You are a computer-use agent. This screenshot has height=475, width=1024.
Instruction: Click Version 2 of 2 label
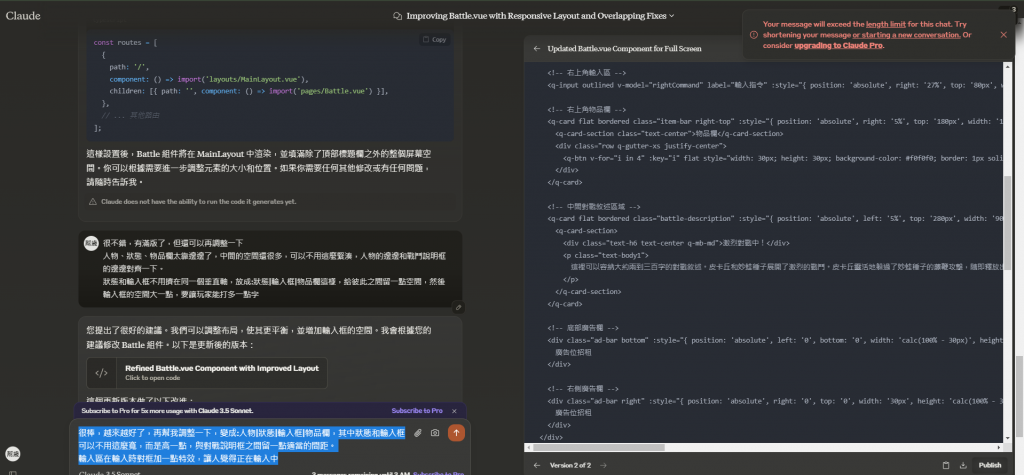[x=570, y=465]
